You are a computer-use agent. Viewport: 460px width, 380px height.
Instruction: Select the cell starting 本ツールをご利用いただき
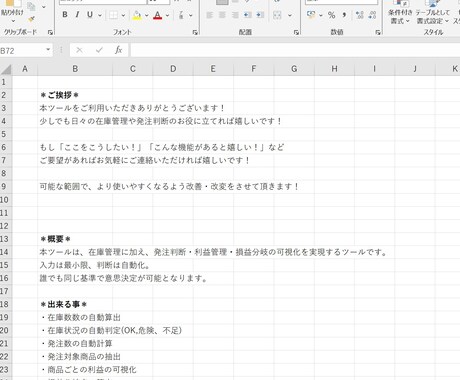click(75, 108)
